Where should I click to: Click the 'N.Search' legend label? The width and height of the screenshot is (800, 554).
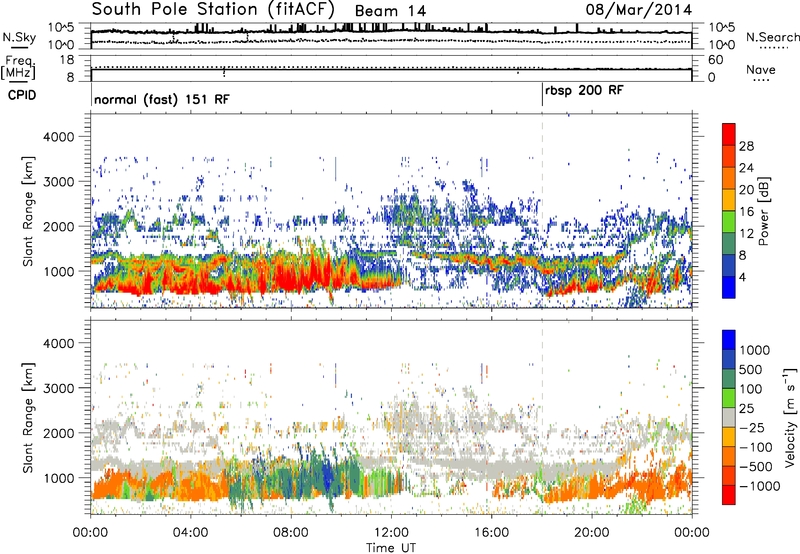pos(773,37)
